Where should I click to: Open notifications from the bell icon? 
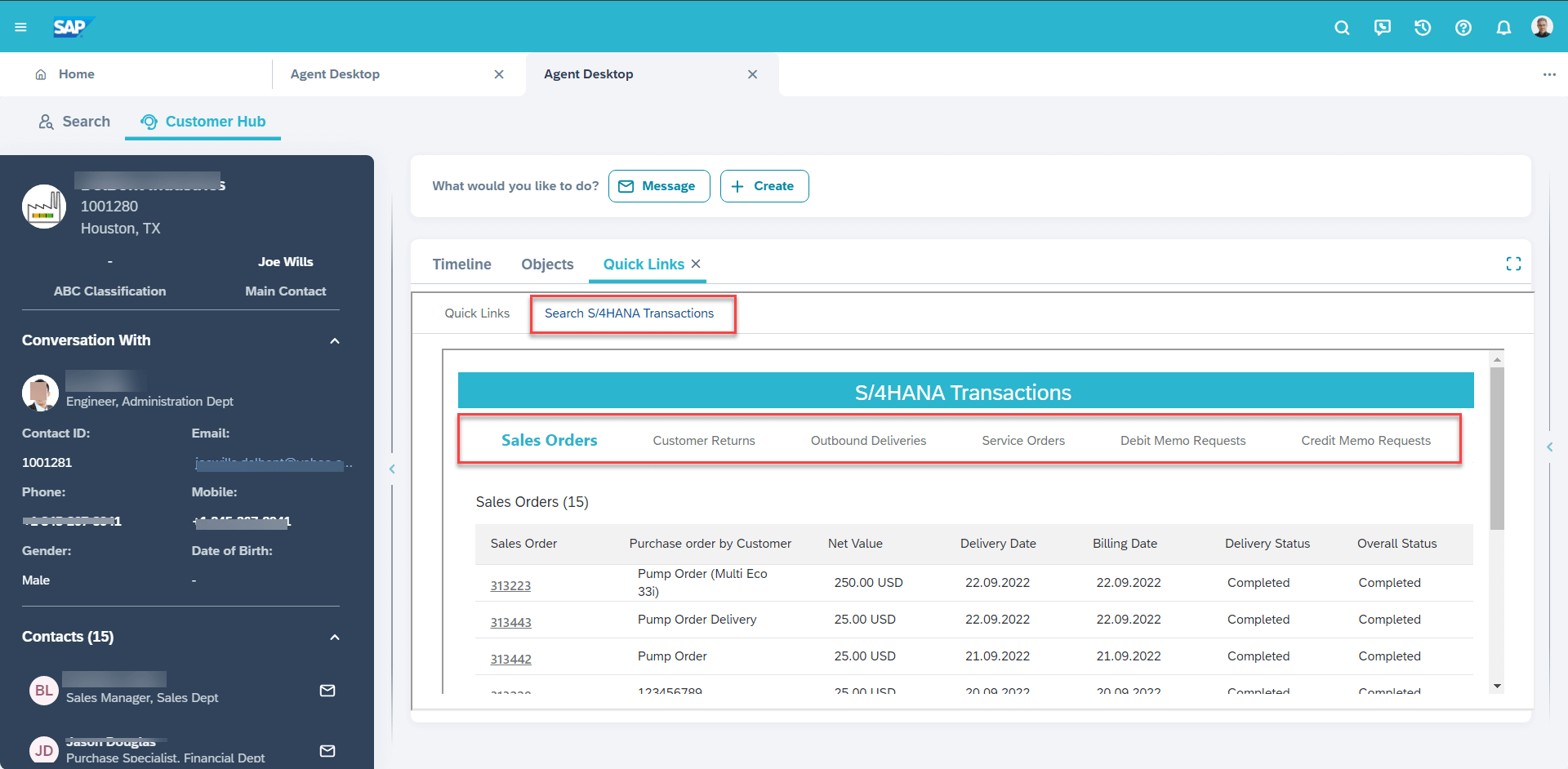[x=1503, y=27]
